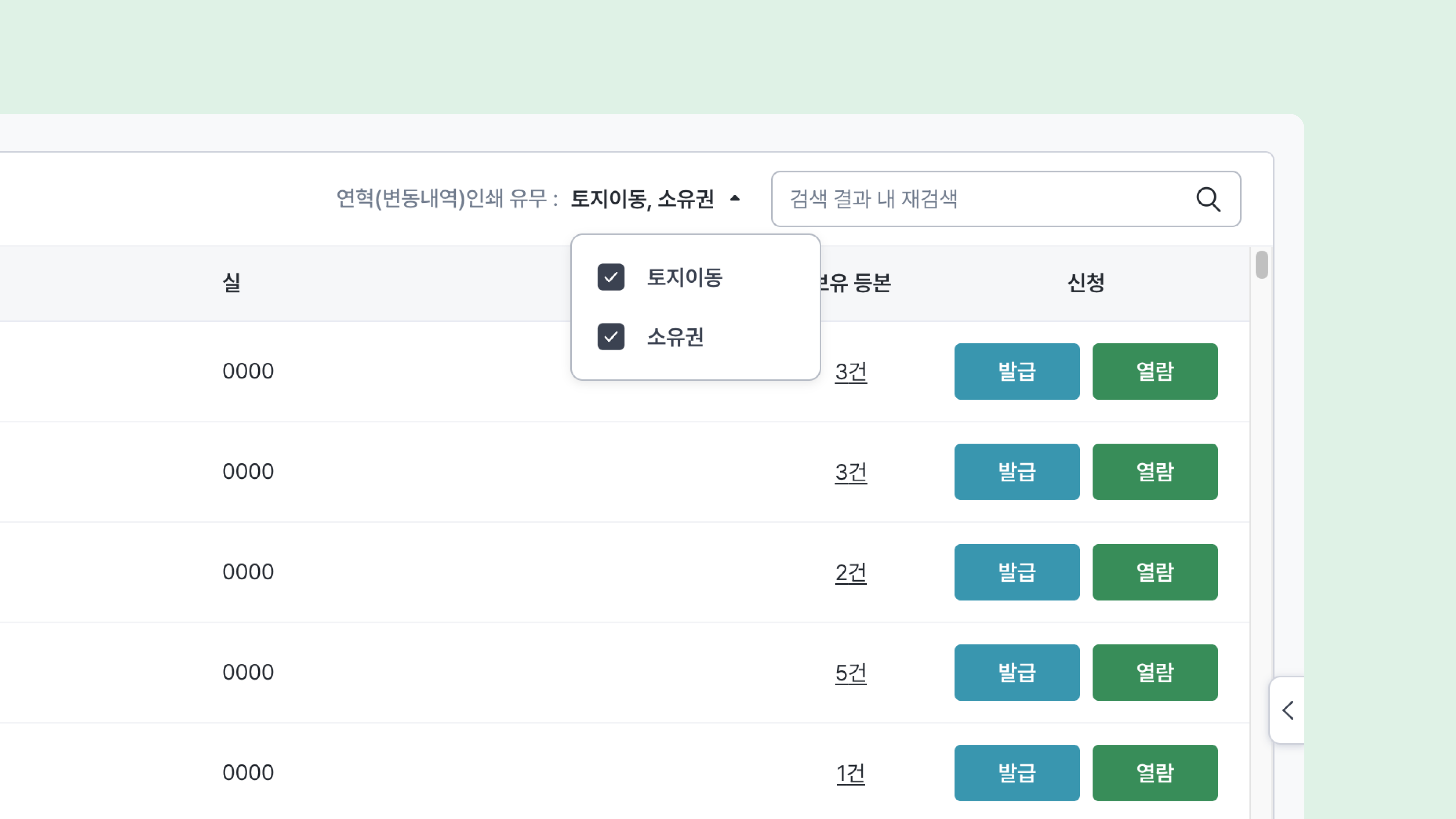Uncheck the 토지이동 checkbox
Screen dimensions: 1456x819
(x=610, y=277)
